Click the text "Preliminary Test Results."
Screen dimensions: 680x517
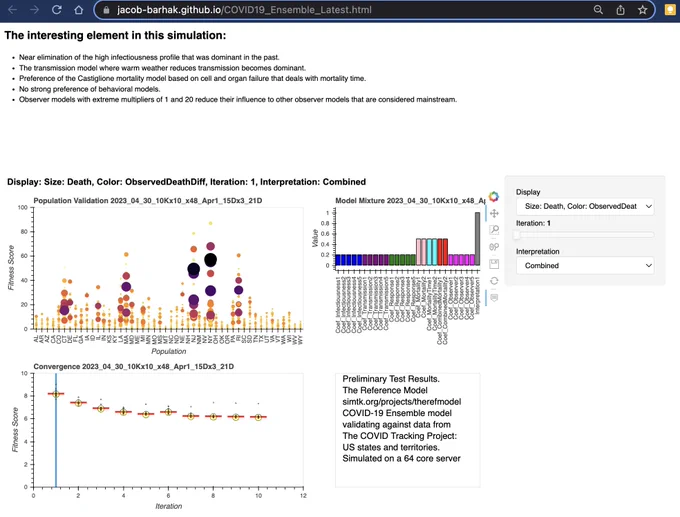[391, 379]
